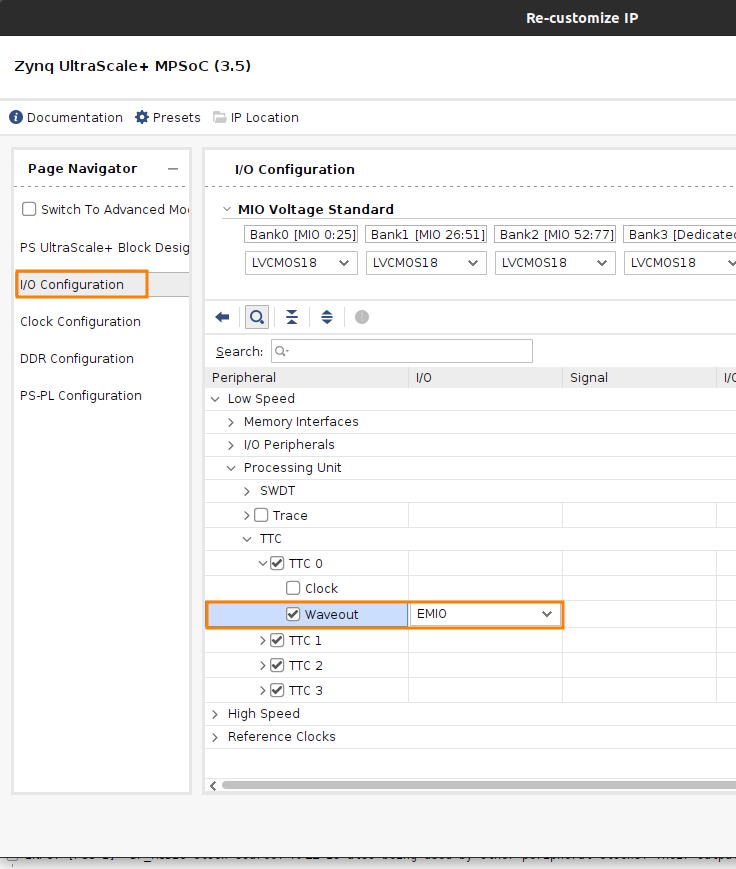Enable the Trace checkbox
This screenshot has width=736, height=869.
coord(261,515)
